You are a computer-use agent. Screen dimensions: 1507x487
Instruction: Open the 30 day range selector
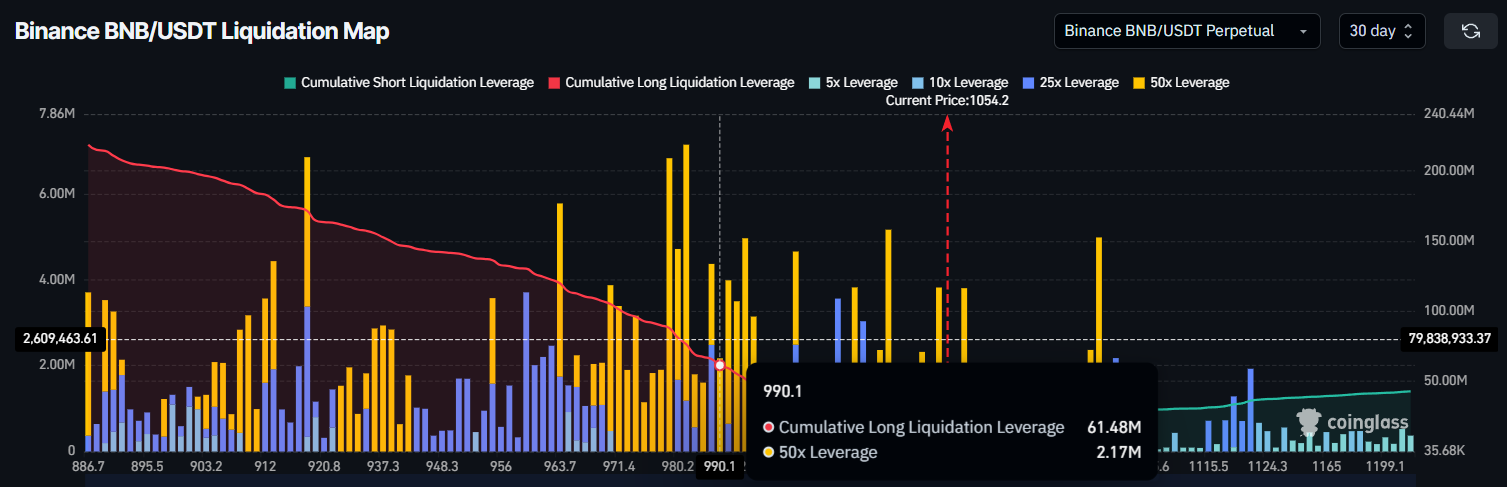click(x=1380, y=31)
